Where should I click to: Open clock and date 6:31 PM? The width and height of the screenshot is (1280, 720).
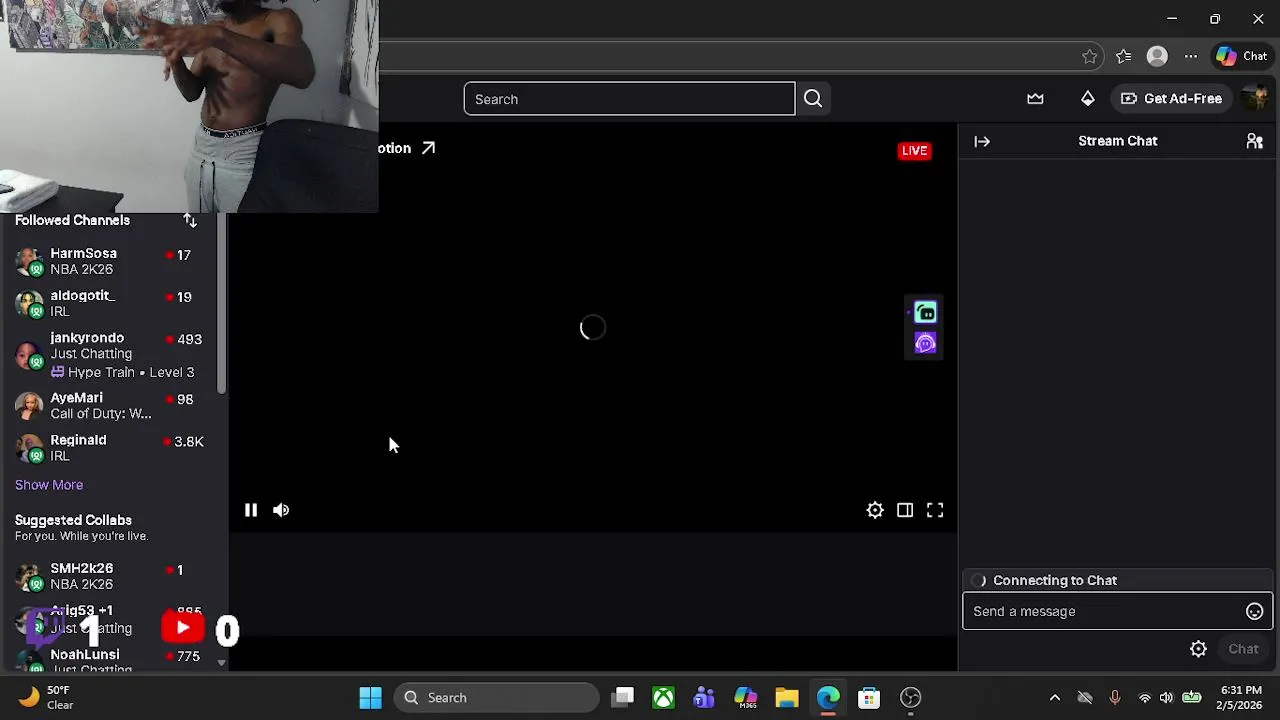pyautogui.click(x=1239, y=698)
